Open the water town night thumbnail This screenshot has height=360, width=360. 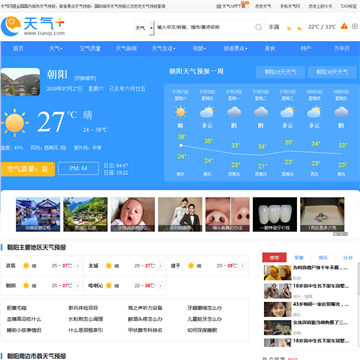38,214
